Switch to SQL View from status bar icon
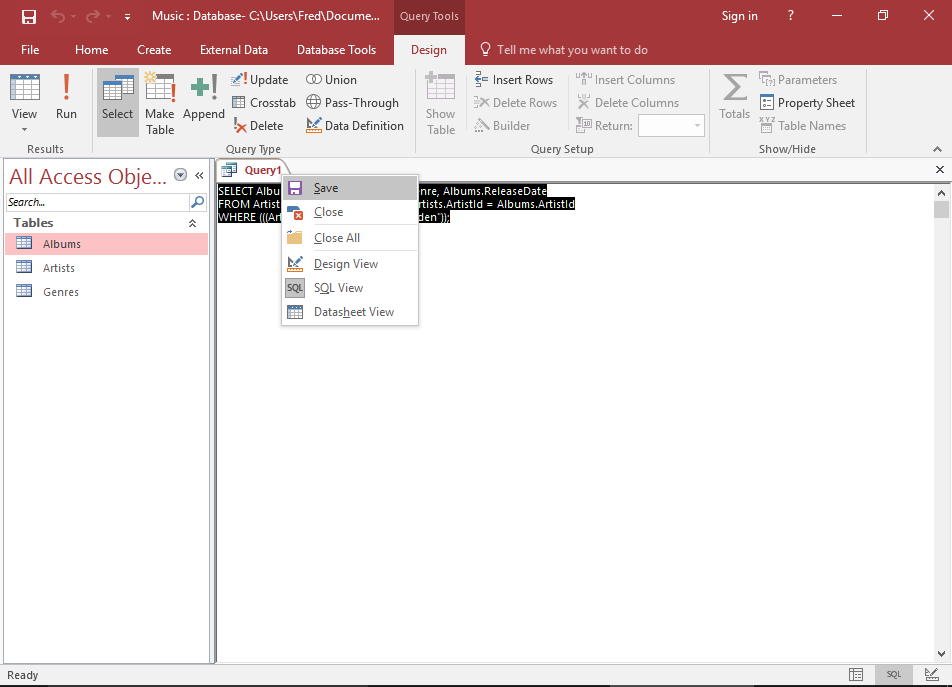952x687 pixels. (894, 674)
